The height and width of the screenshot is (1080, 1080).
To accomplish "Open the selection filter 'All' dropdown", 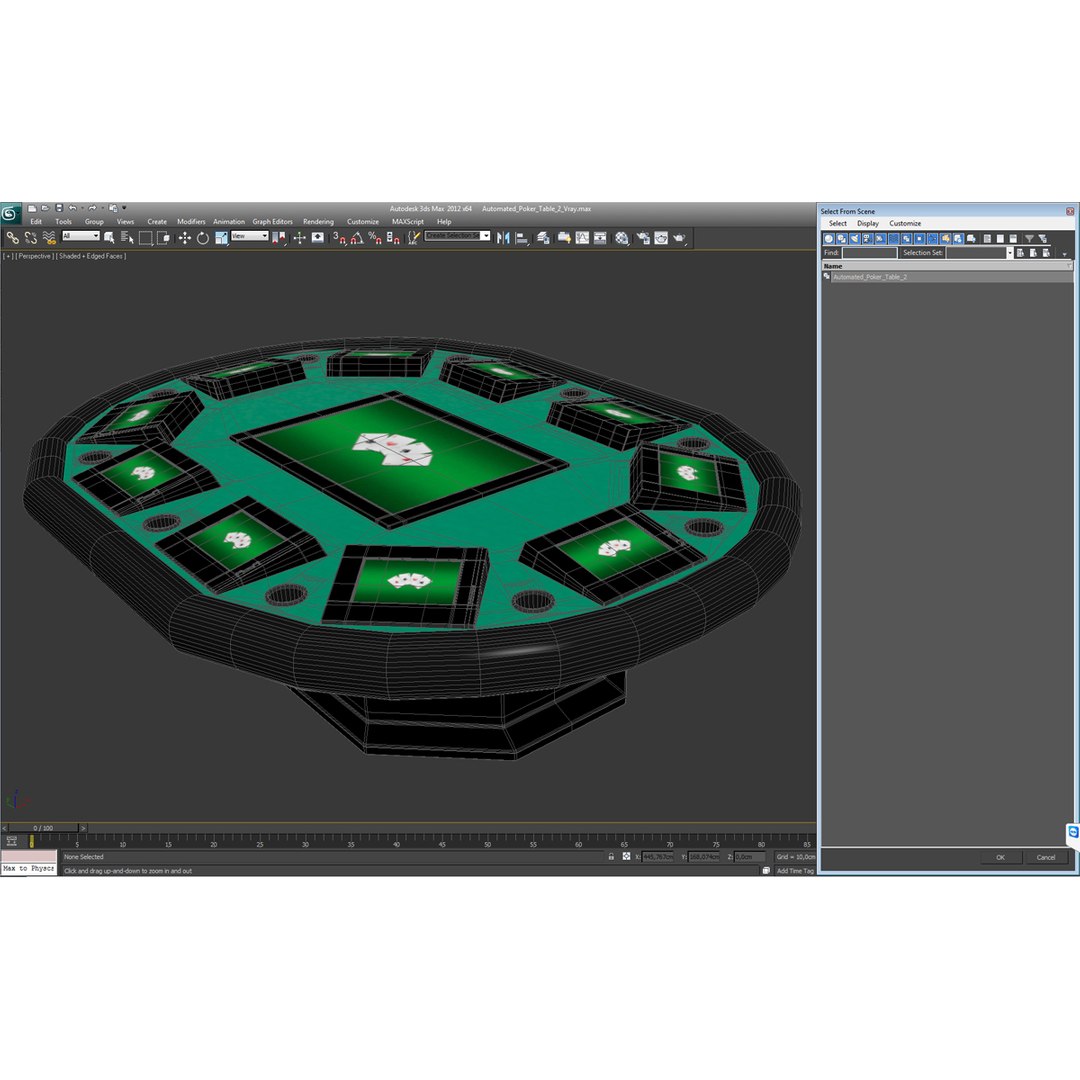I will click(81, 236).
